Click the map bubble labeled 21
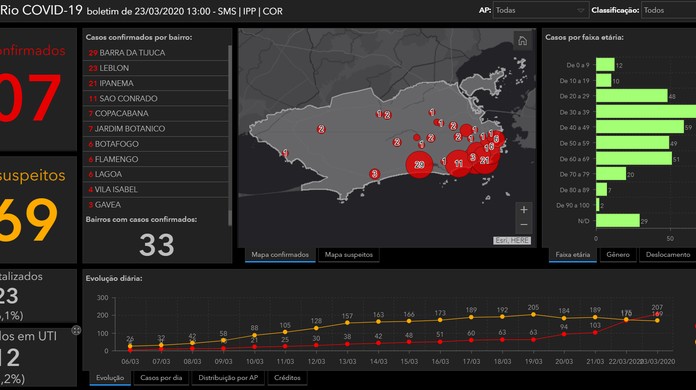This screenshot has height=390, width=696. pos(484,160)
